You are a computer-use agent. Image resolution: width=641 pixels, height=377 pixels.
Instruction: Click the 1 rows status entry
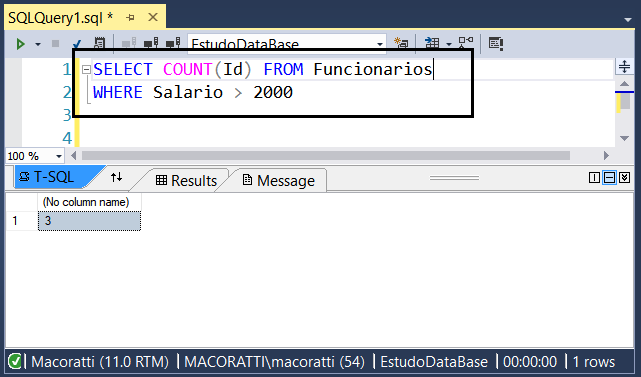pyautogui.click(x=594, y=362)
